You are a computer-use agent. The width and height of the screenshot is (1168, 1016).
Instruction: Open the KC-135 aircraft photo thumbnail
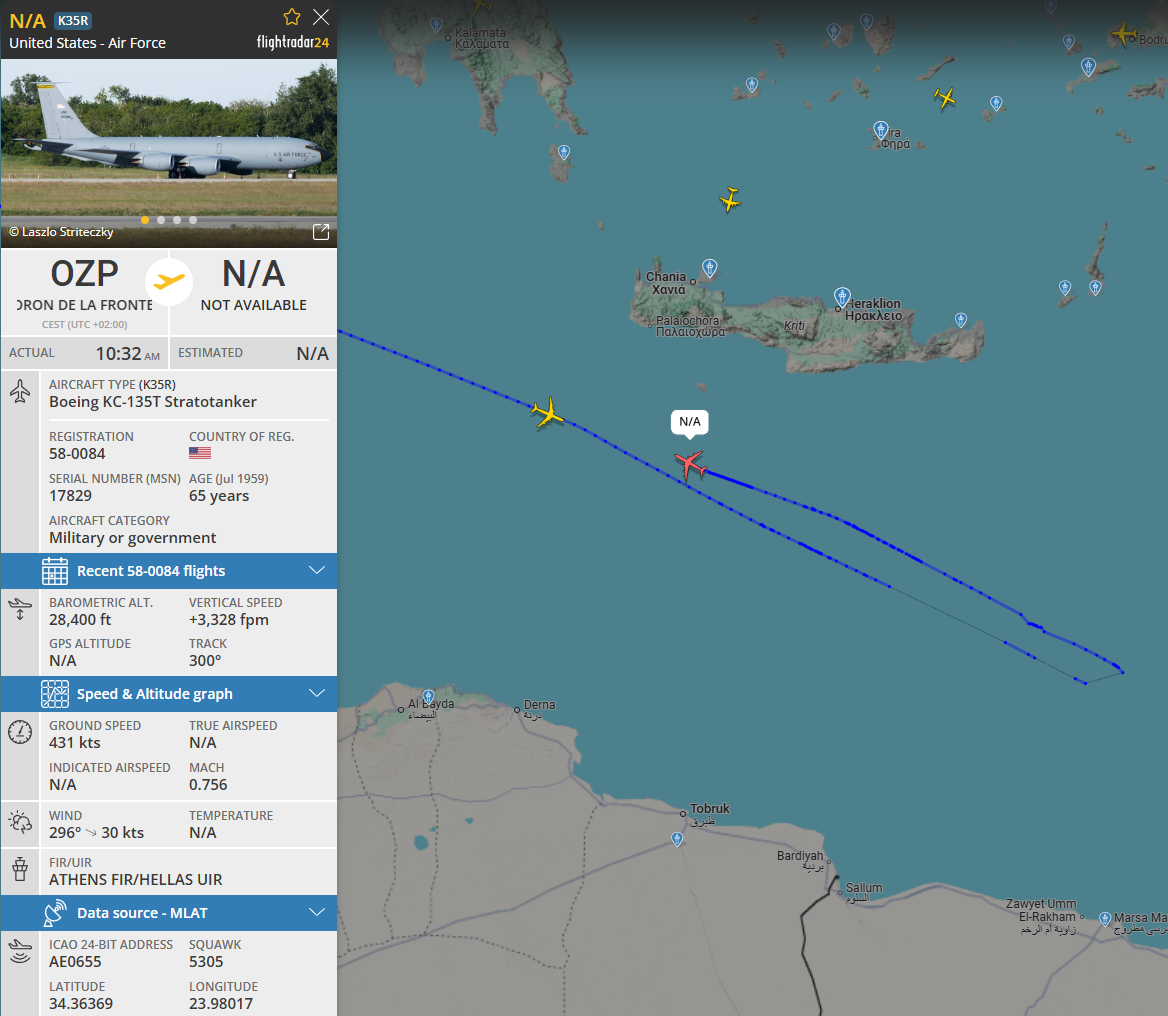[x=169, y=153]
